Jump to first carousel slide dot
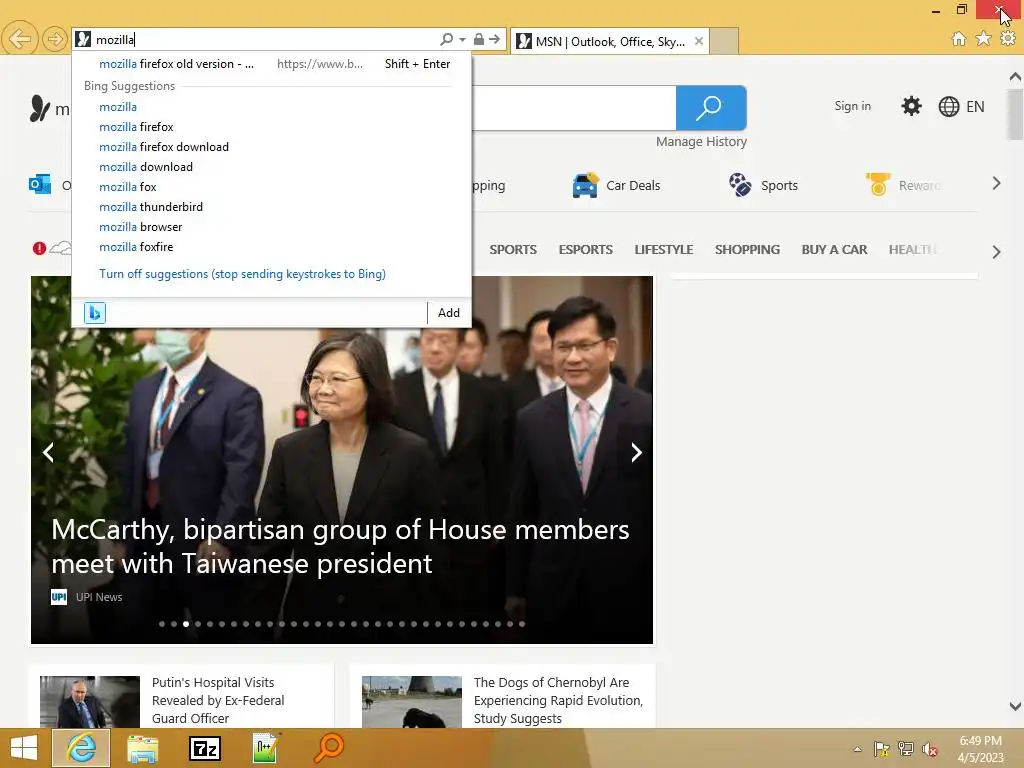Screen dimensions: 1024x768 (x=162, y=624)
